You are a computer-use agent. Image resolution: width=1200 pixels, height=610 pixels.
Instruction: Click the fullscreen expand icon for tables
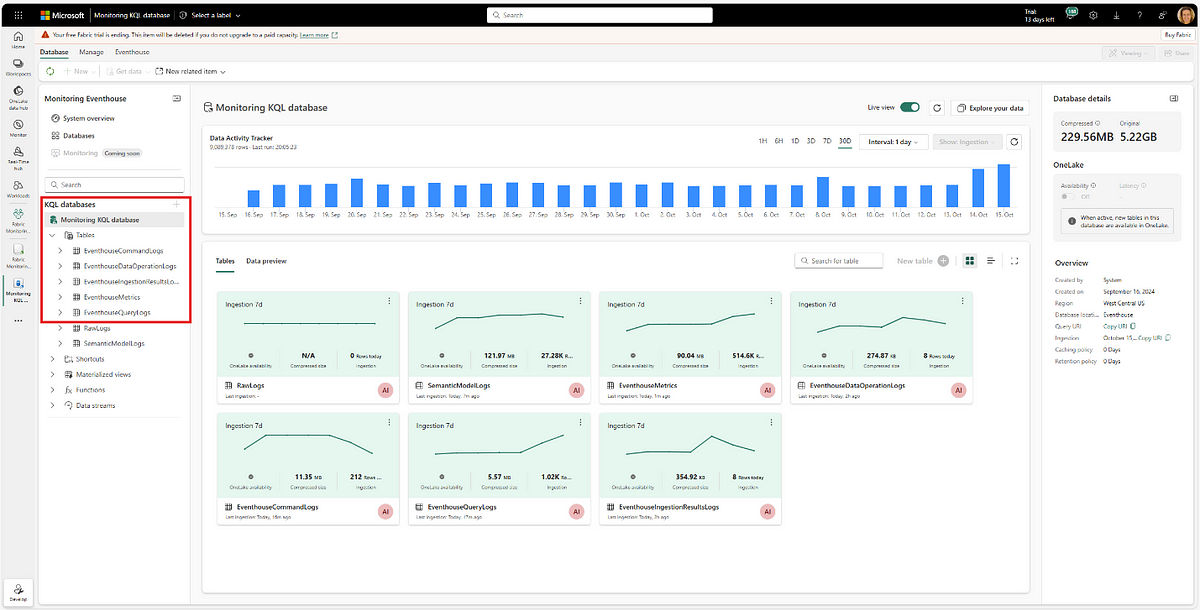click(1015, 261)
